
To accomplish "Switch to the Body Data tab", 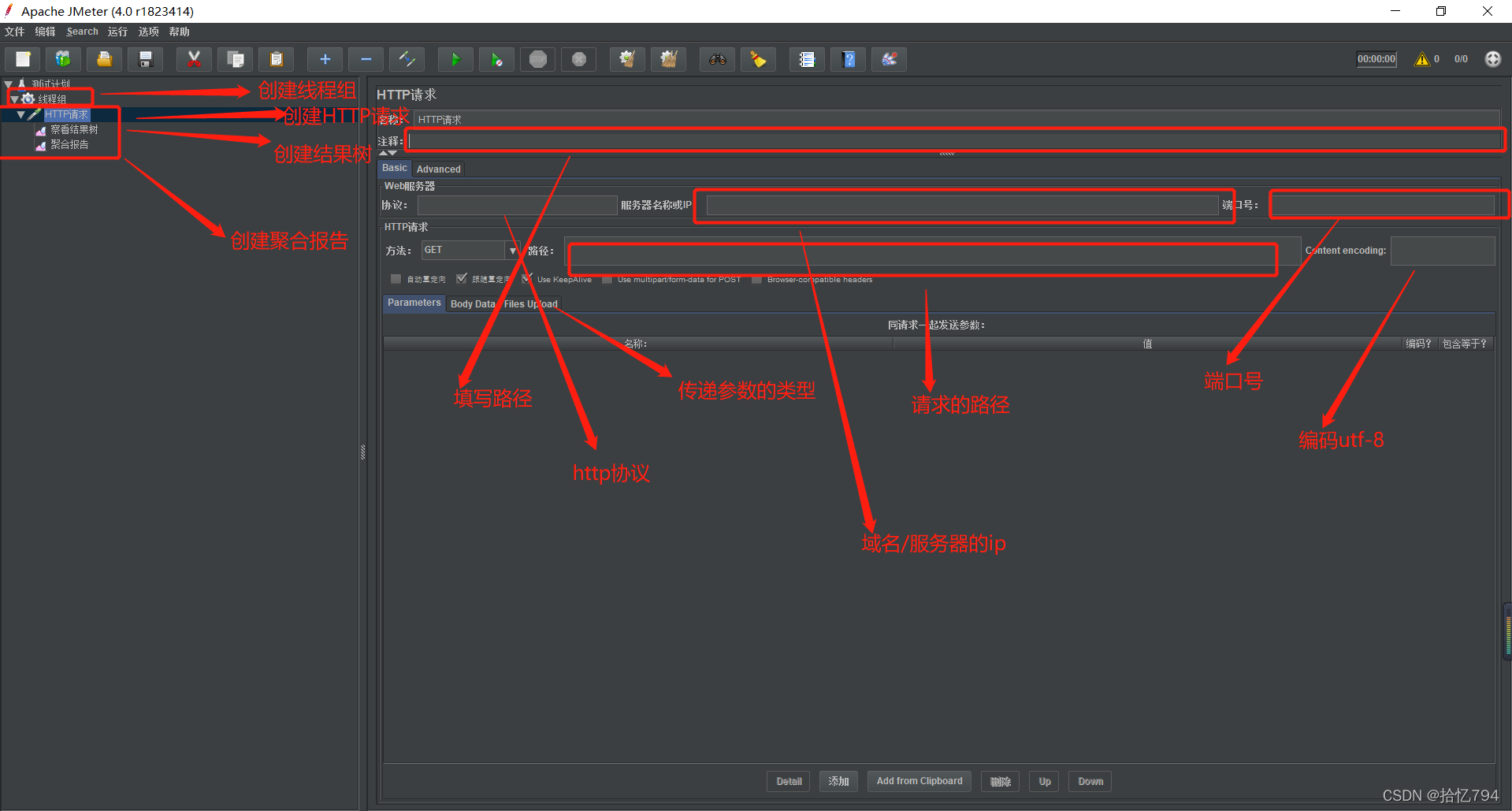I will coord(473,303).
